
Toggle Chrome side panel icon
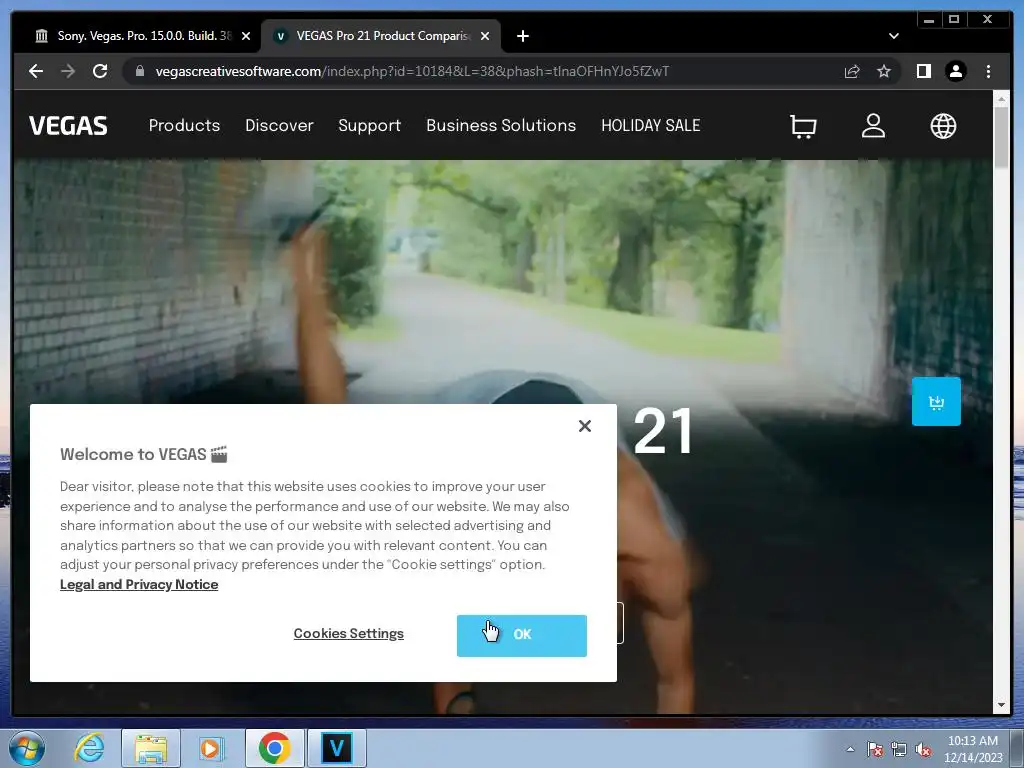point(923,71)
